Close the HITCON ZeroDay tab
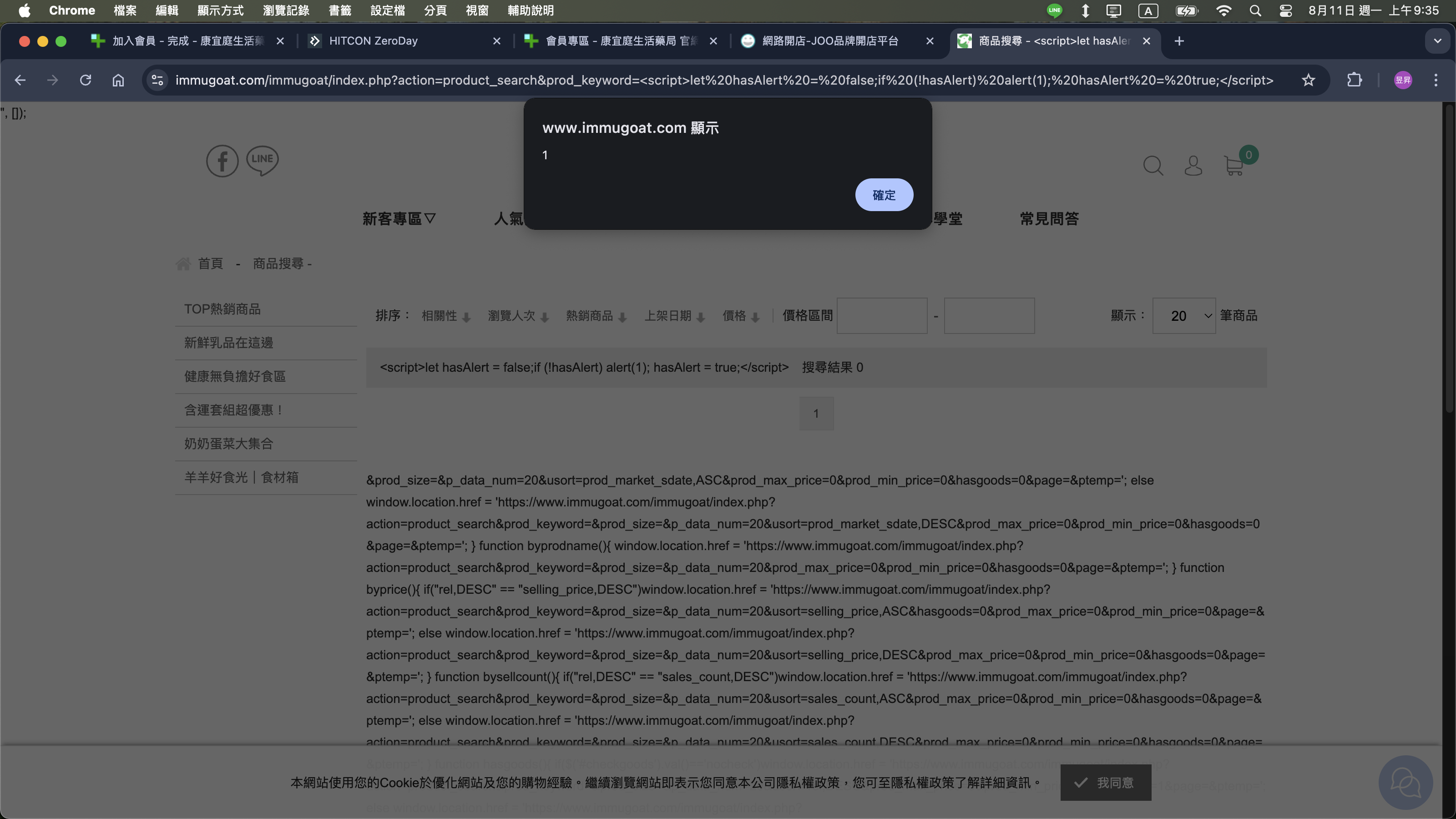Image resolution: width=1456 pixels, height=819 pixels. tap(497, 40)
